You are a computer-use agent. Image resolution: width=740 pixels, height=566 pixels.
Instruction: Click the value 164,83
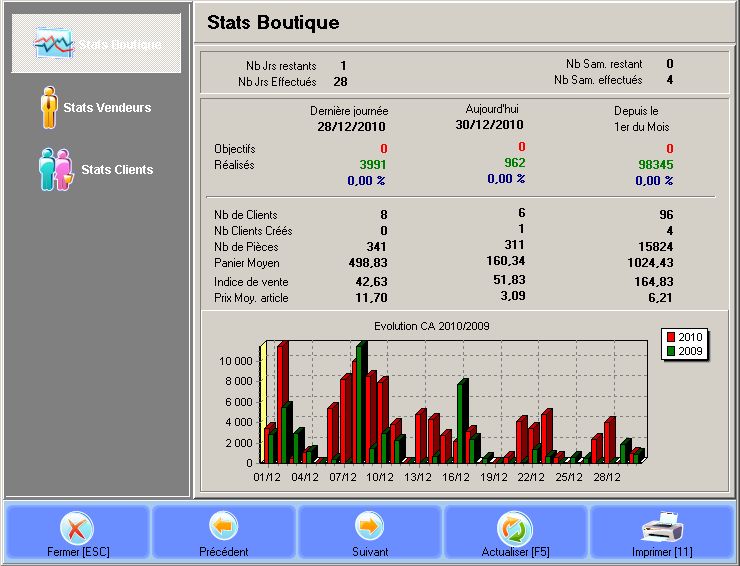654,282
